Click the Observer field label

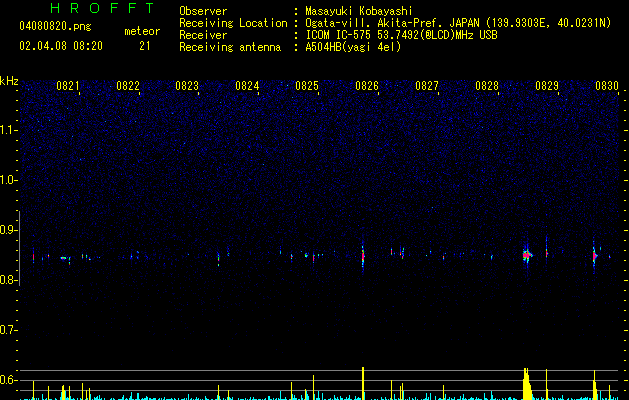tap(203, 11)
